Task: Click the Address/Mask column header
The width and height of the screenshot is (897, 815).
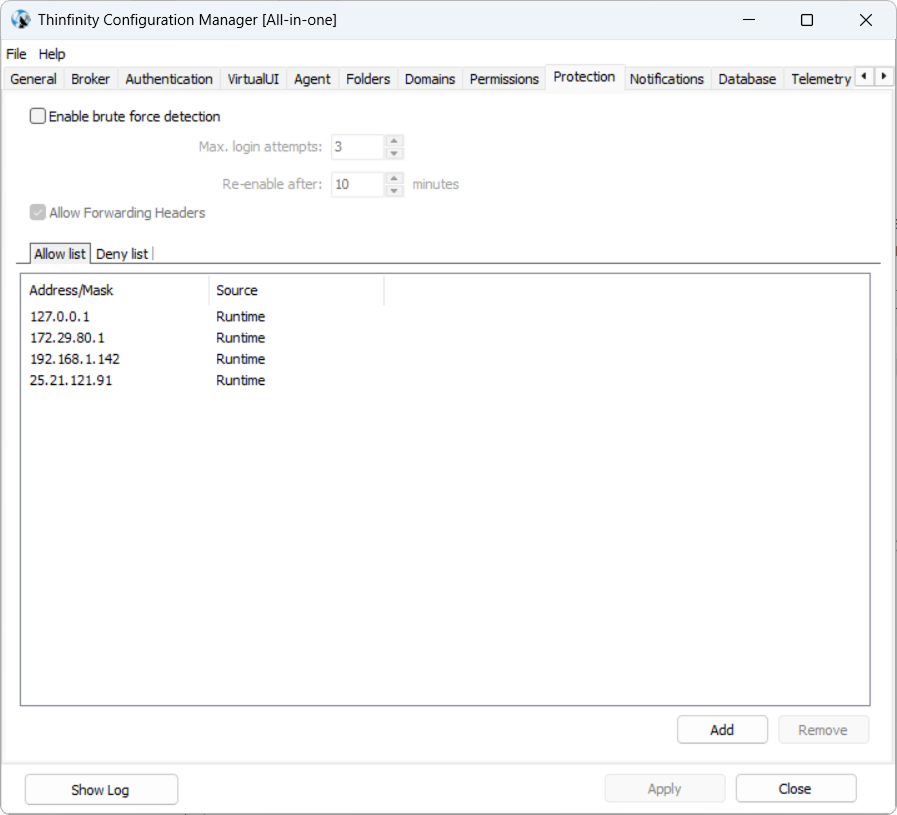Action: click(x=116, y=290)
